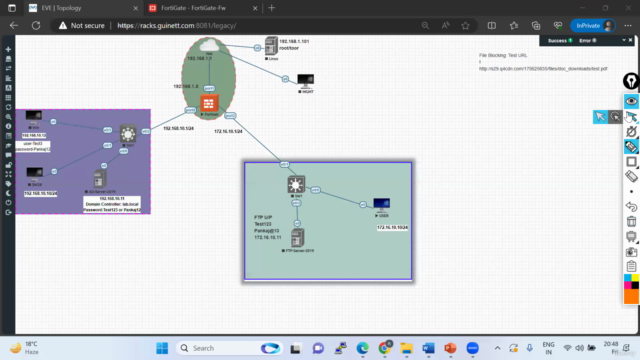The image size is (640, 360).
Task: Click the lock lab sidebar icon
Action: pyautogui.click(x=8, y=165)
